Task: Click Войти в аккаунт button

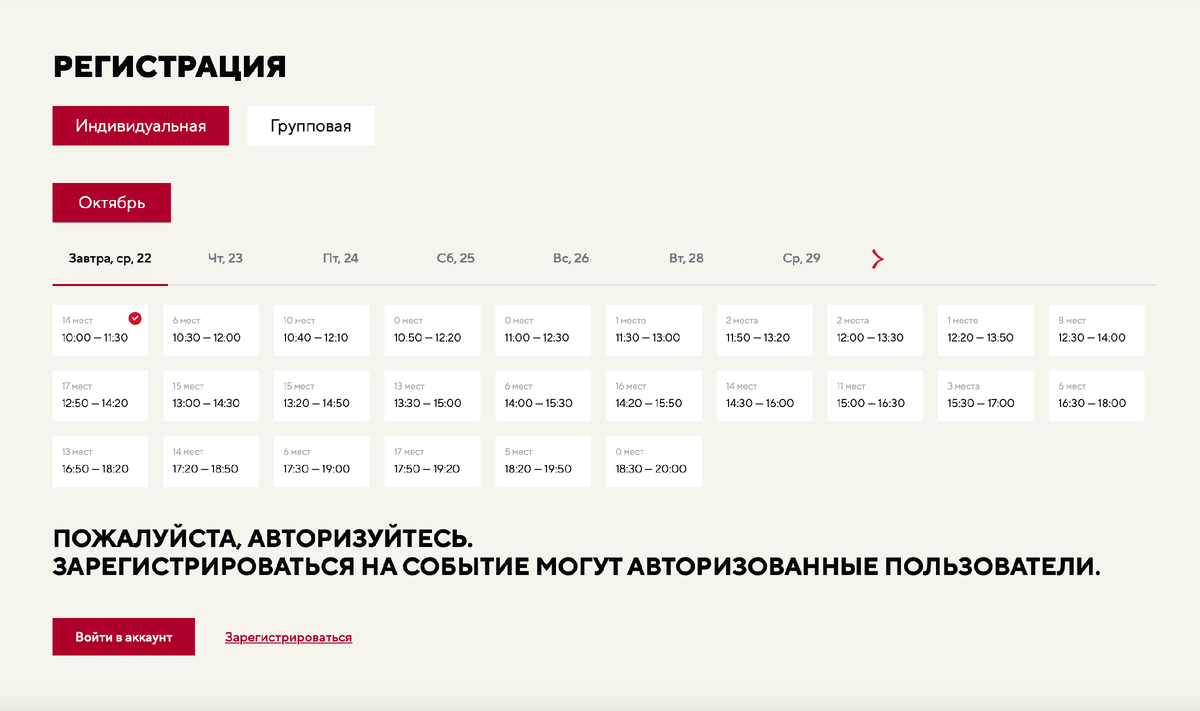Action: 123,636
